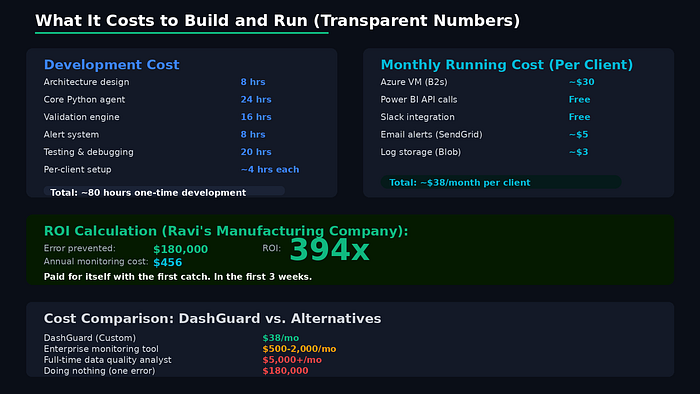700x394 pixels.
Task: Select '$180,000' in the cost comparison
Action: [285, 371]
